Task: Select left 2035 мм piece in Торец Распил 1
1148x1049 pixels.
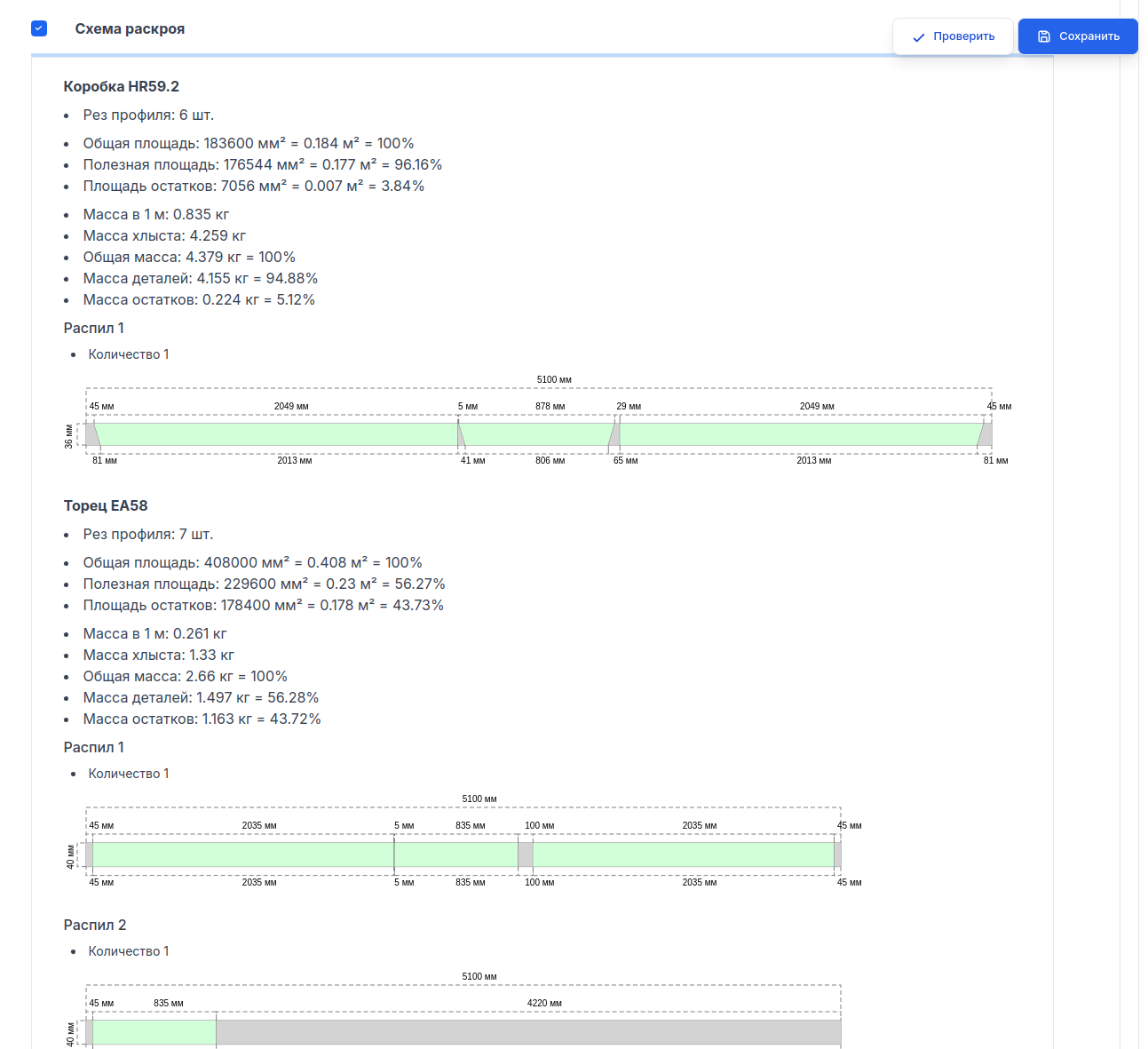Action: [x=243, y=854]
